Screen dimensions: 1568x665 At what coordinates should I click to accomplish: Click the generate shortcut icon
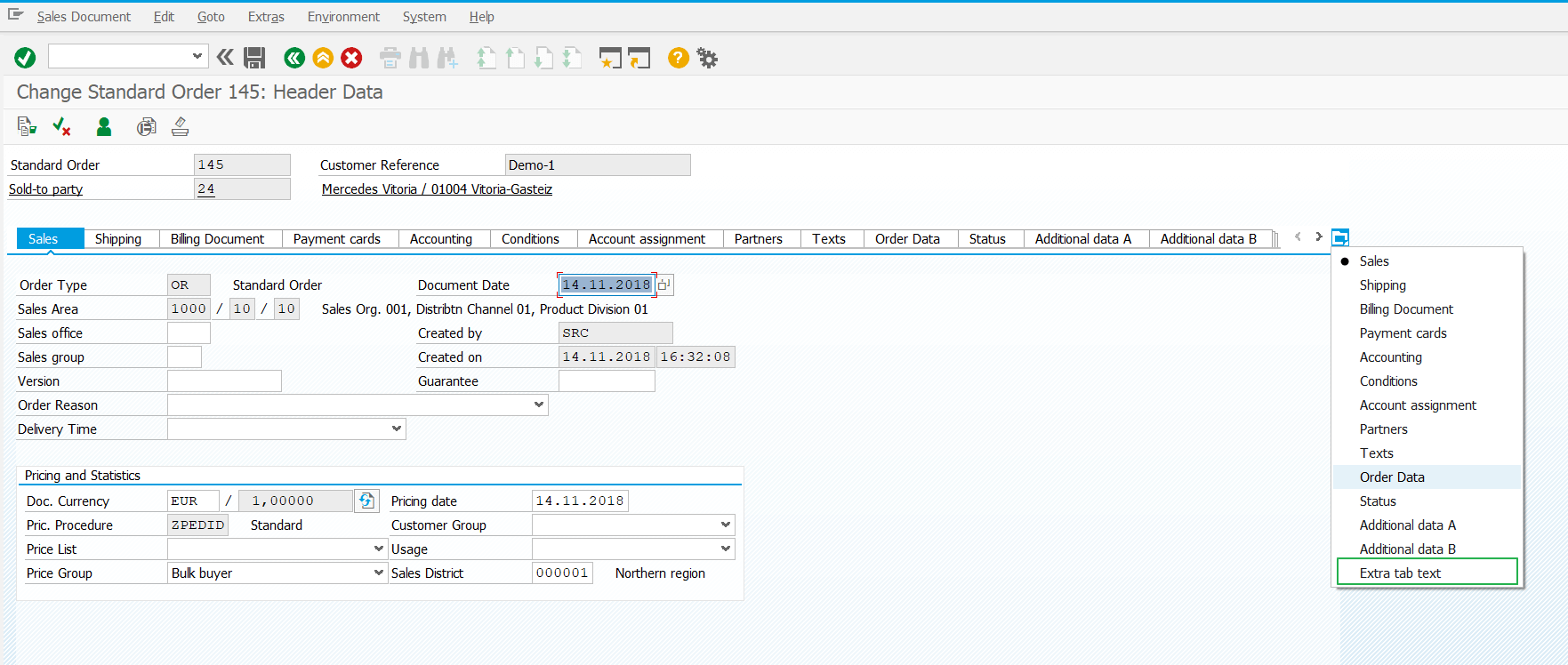point(639,58)
